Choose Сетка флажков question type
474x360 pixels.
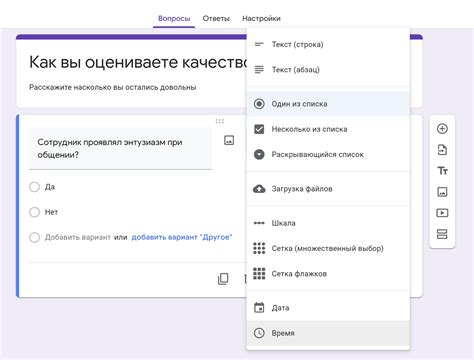tap(328, 274)
